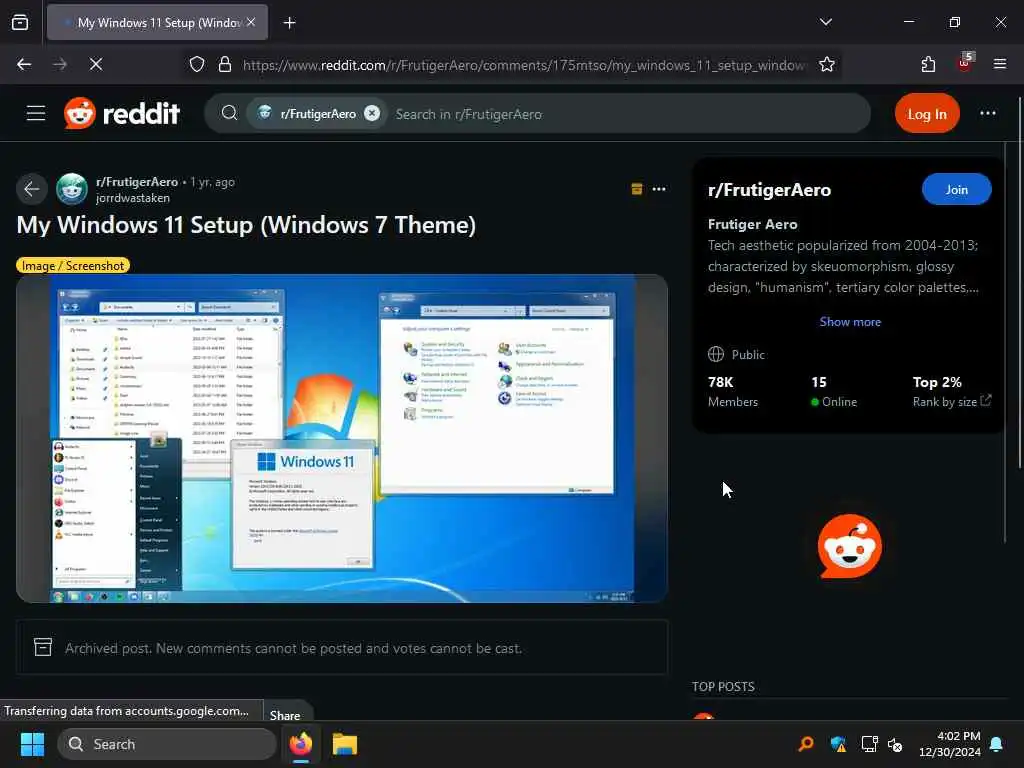This screenshot has height=768, width=1024.
Task: Open the site security padlock info
Action: tap(225, 64)
